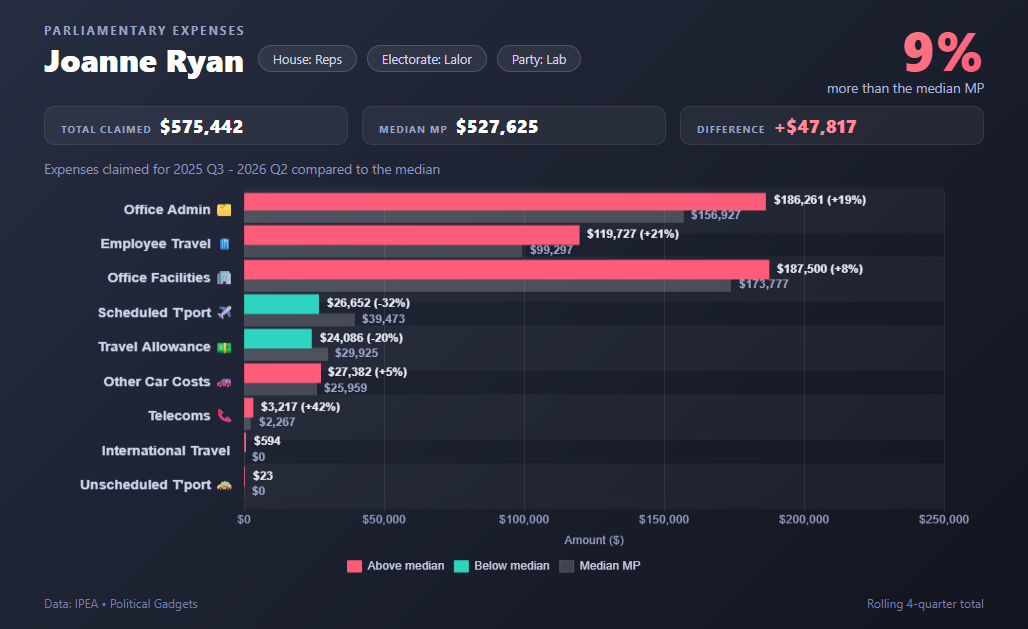The height and width of the screenshot is (629, 1028).
Task: Click the Unscheduled T'port taxi icon
Action: tap(224, 485)
